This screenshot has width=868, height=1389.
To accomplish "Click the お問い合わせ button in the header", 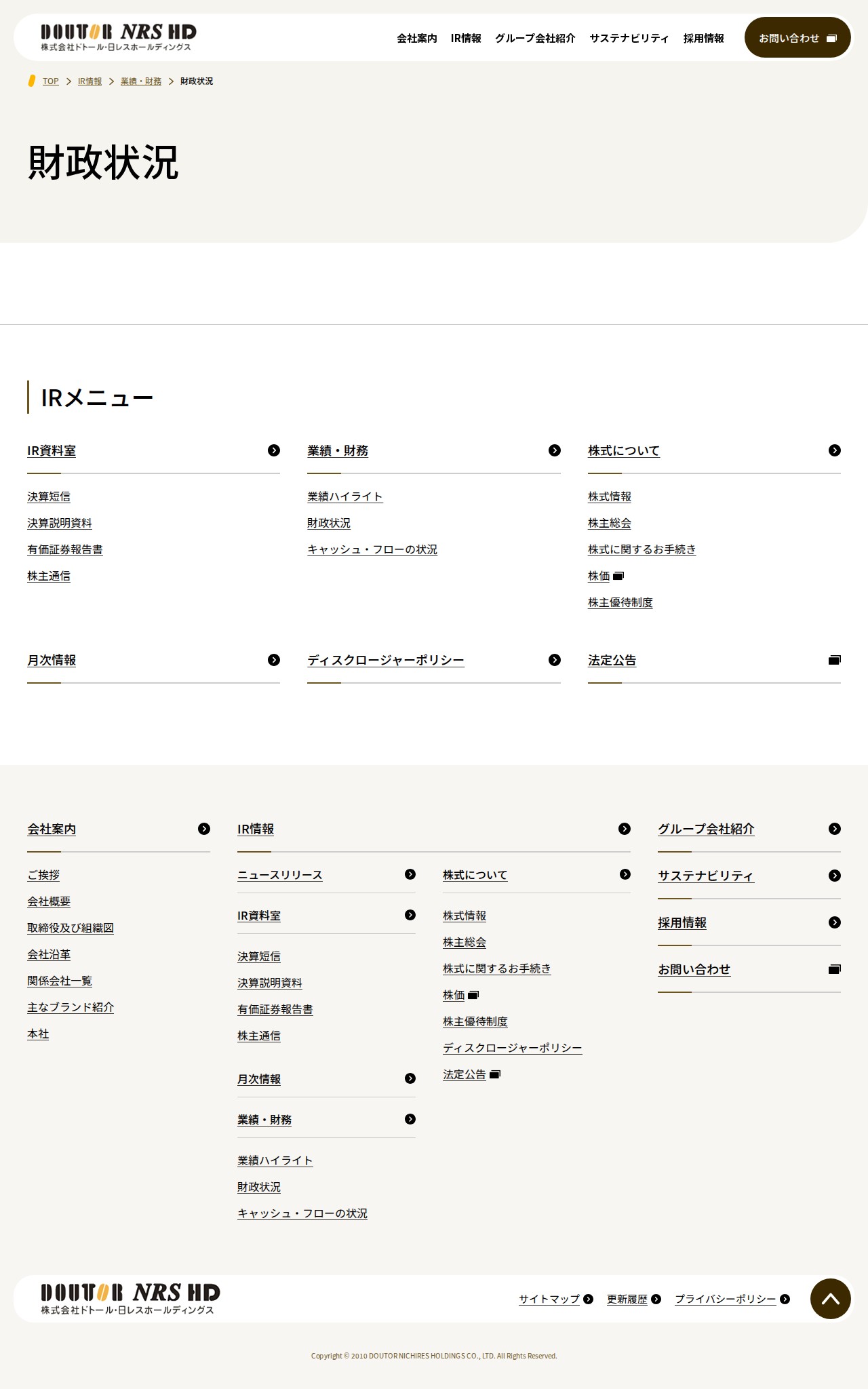I will pos(797,37).
